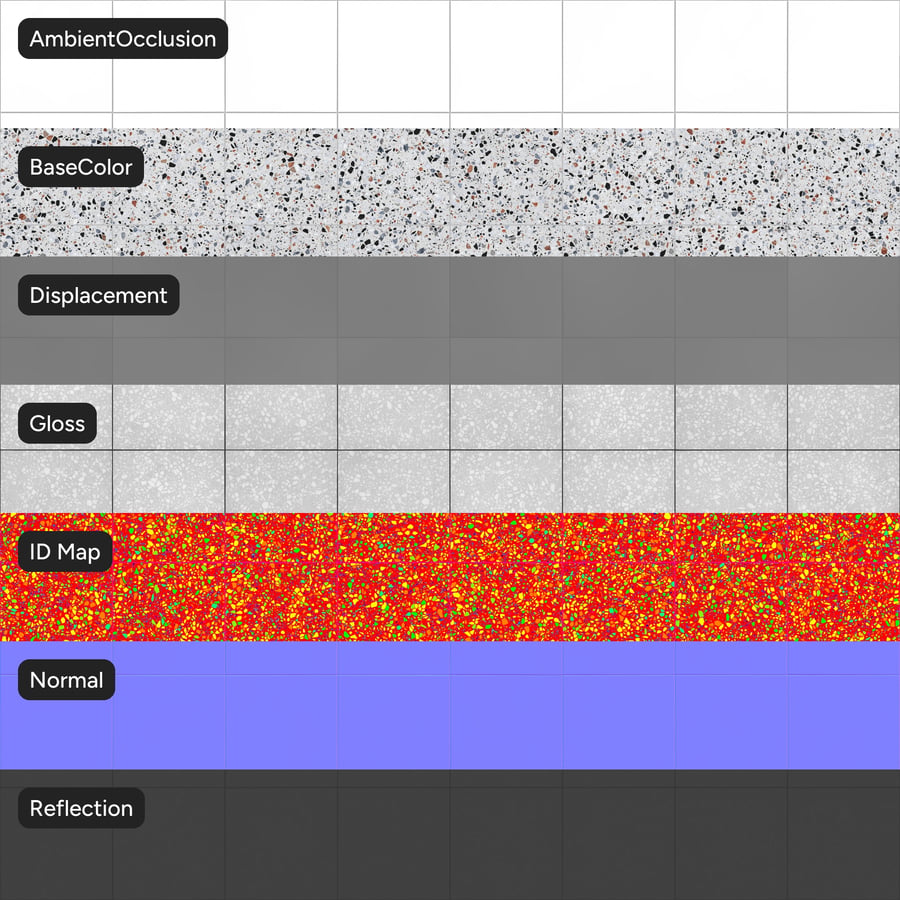Select the mid-gray Displacement texture strip

(450, 320)
